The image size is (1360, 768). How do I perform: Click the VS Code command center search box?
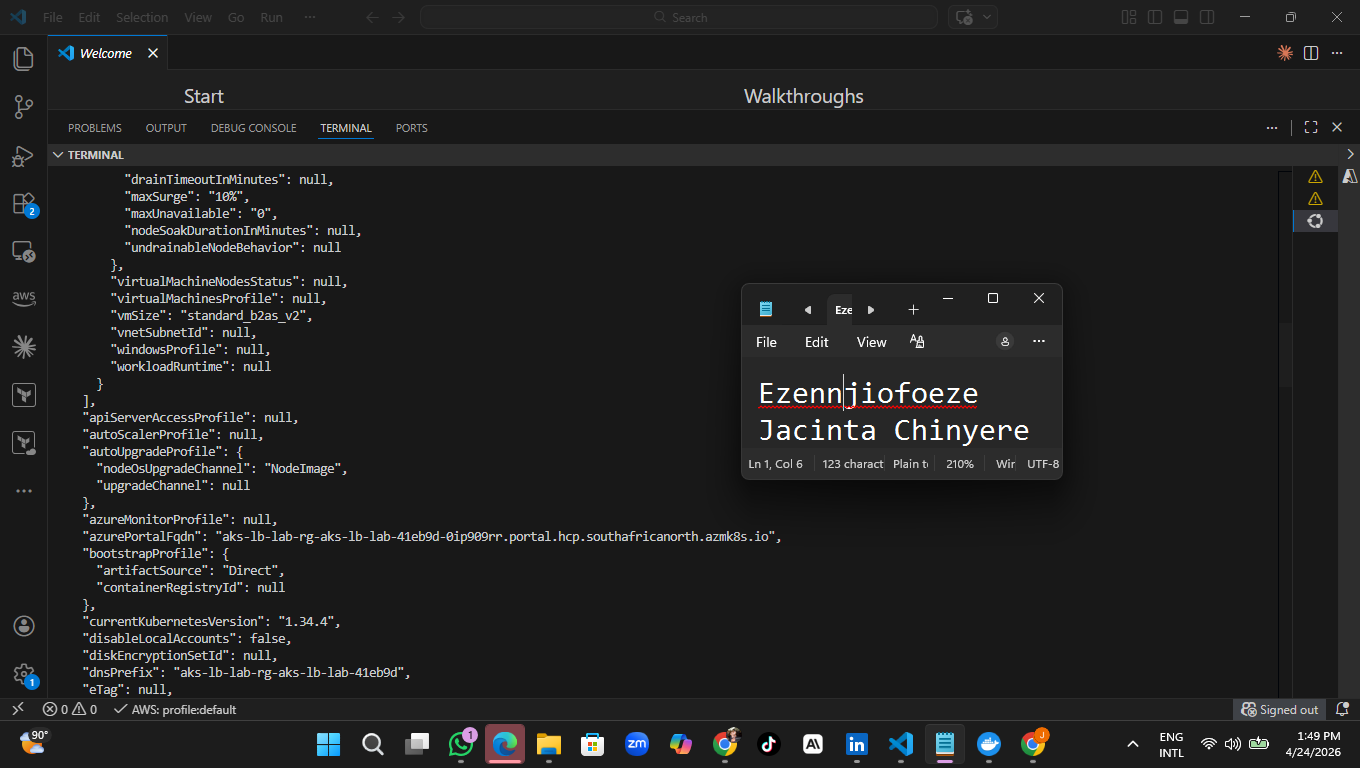click(x=679, y=17)
